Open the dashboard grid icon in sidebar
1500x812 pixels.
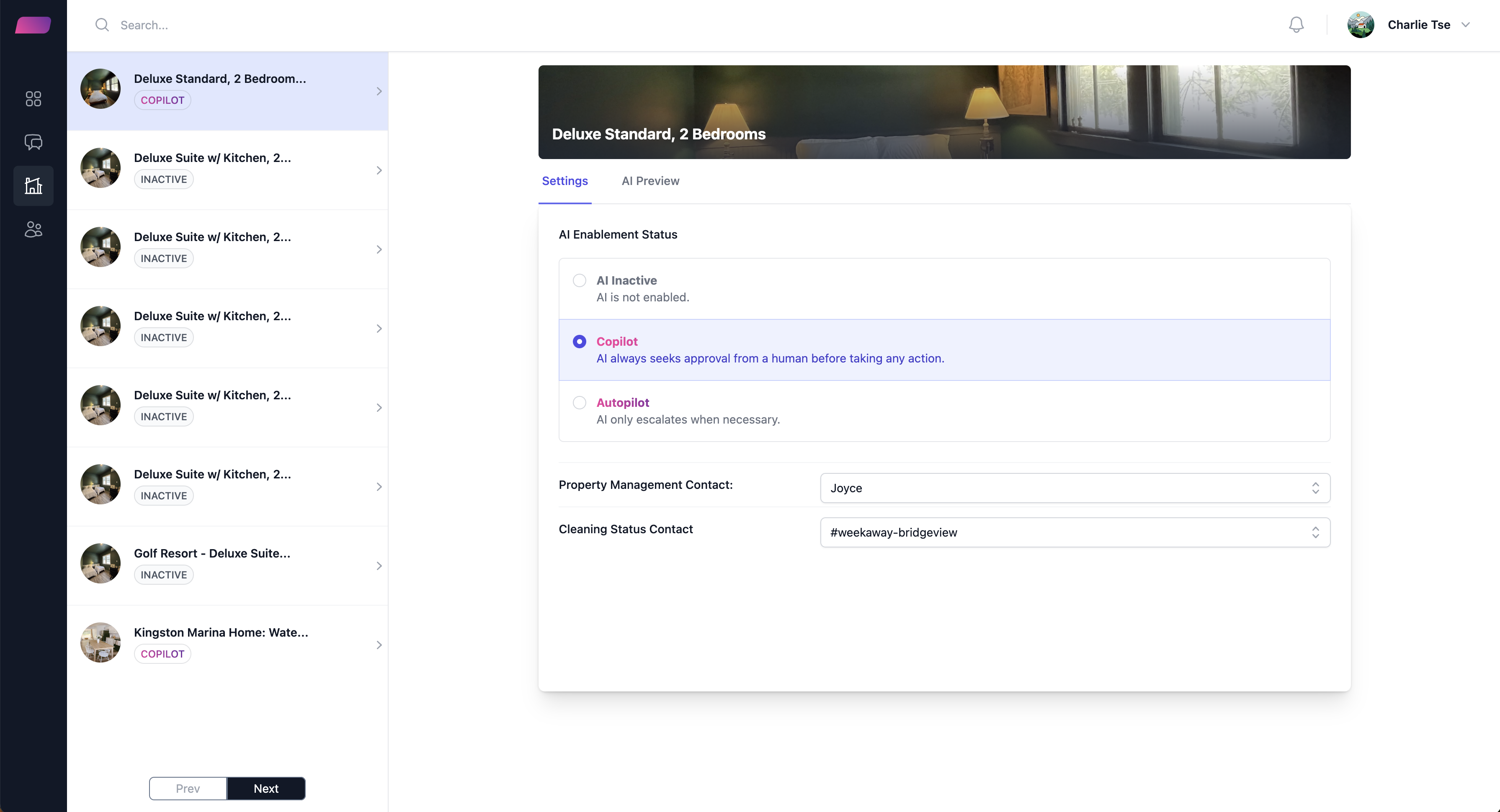coord(33,99)
